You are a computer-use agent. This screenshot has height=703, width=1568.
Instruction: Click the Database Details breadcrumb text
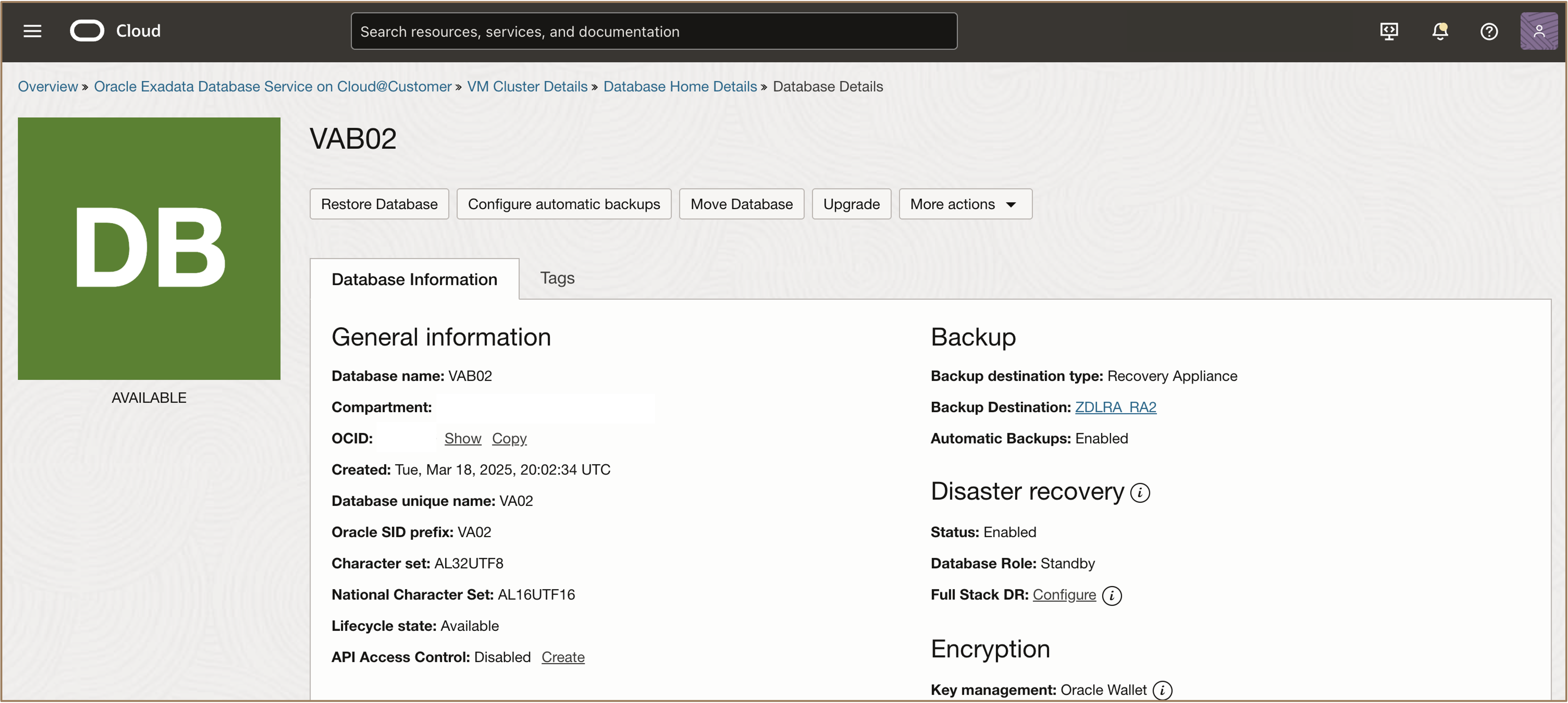coord(827,86)
